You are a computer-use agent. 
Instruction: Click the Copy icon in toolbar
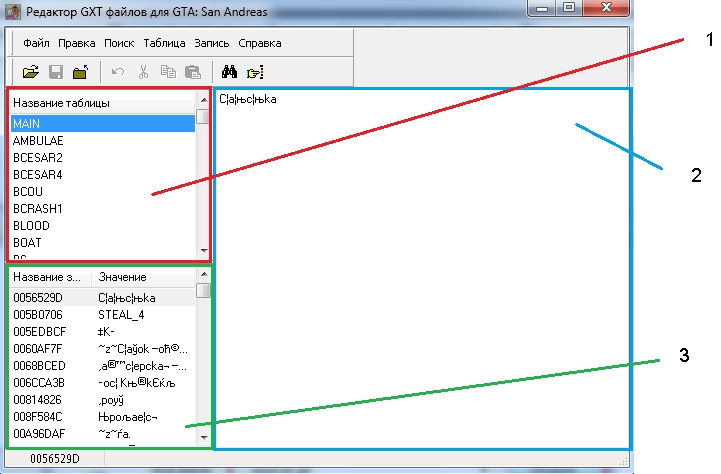(168, 72)
